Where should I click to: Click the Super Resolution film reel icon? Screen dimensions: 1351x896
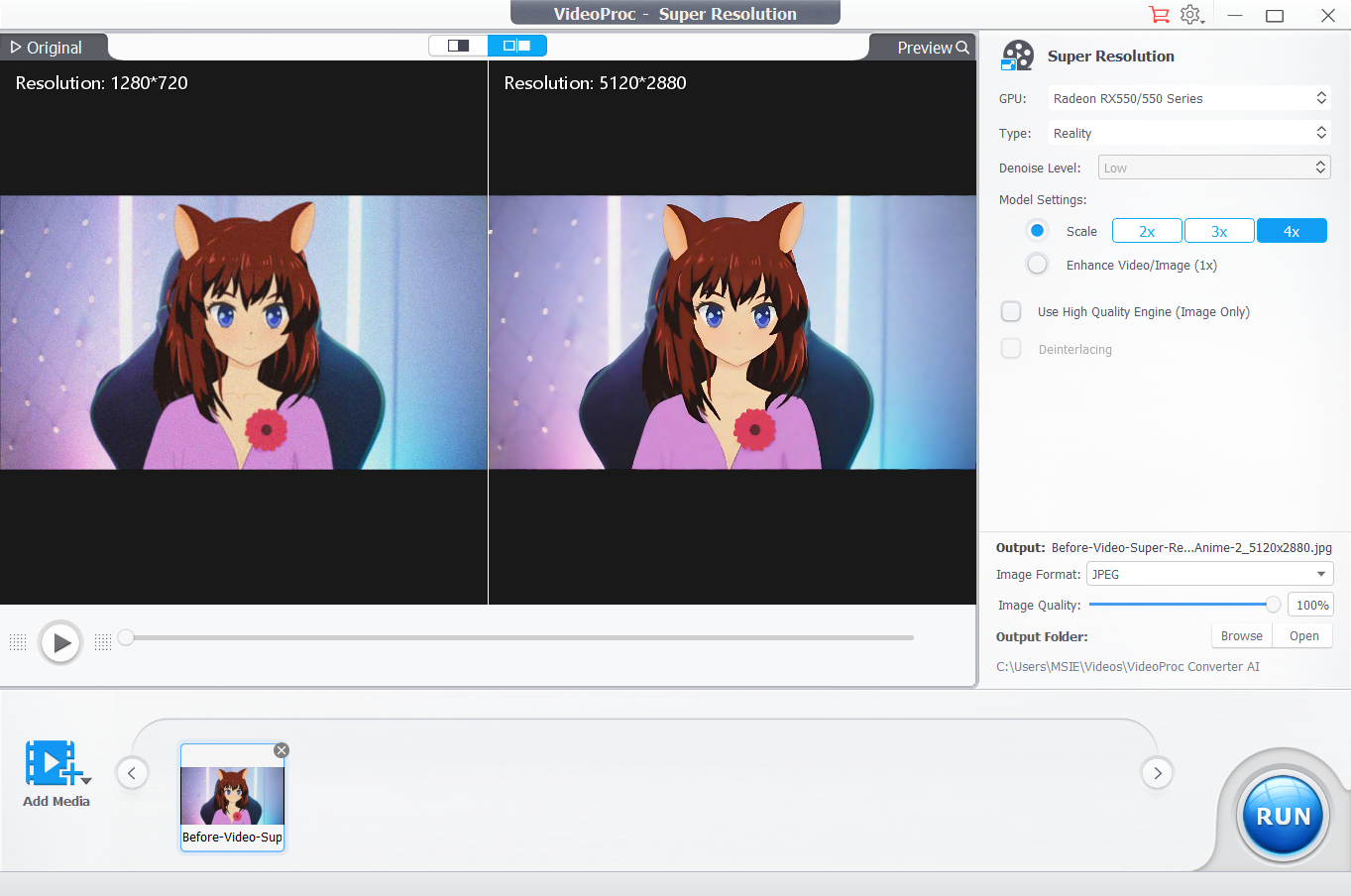[1017, 56]
